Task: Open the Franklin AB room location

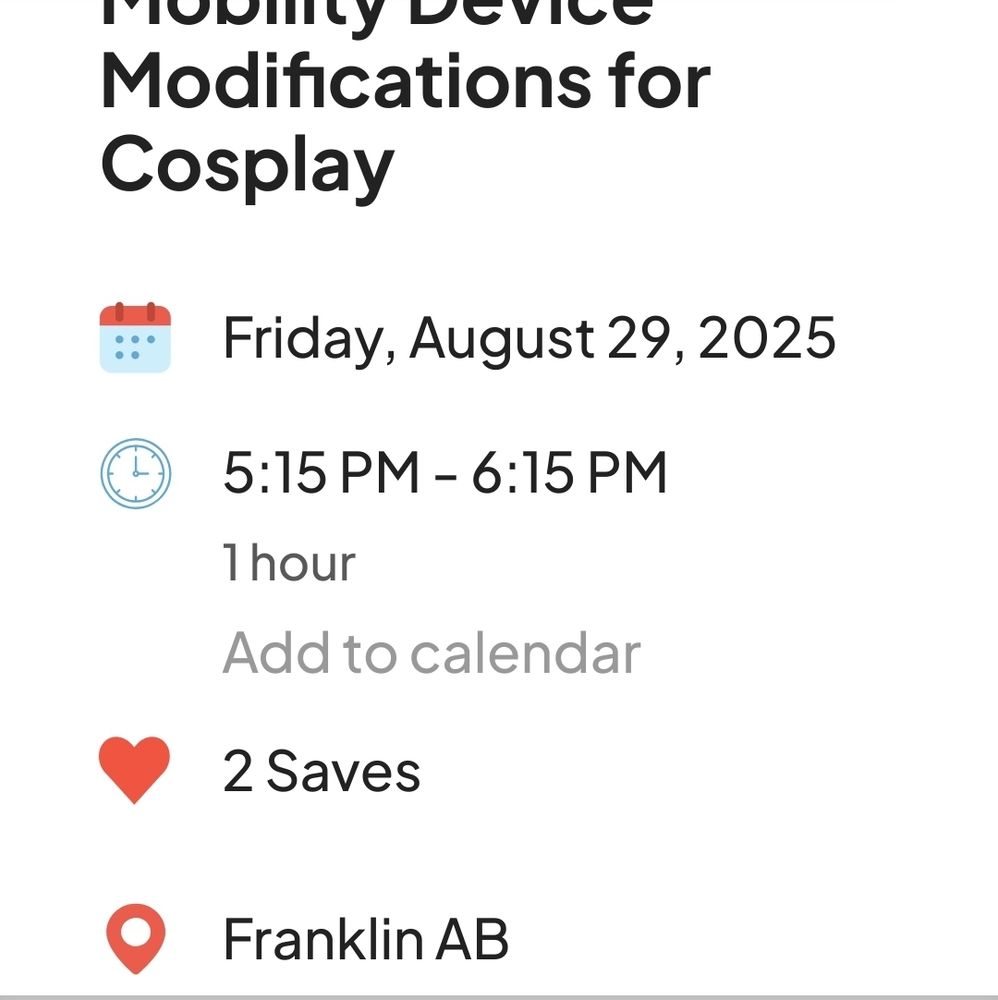Action: click(366, 940)
